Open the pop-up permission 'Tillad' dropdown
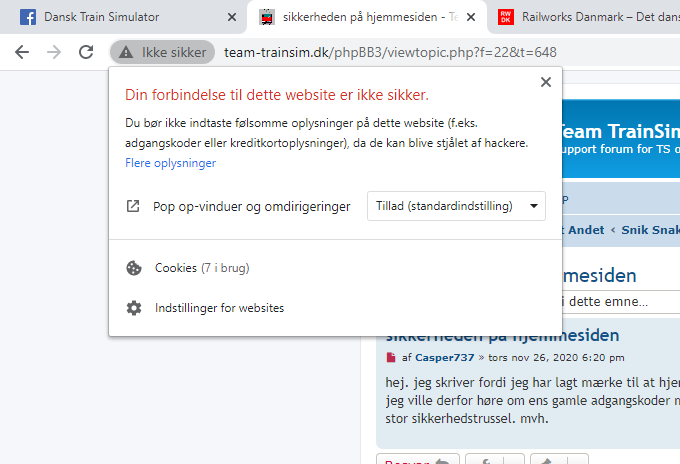This screenshot has height=464, width=680. (x=457, y=206)
